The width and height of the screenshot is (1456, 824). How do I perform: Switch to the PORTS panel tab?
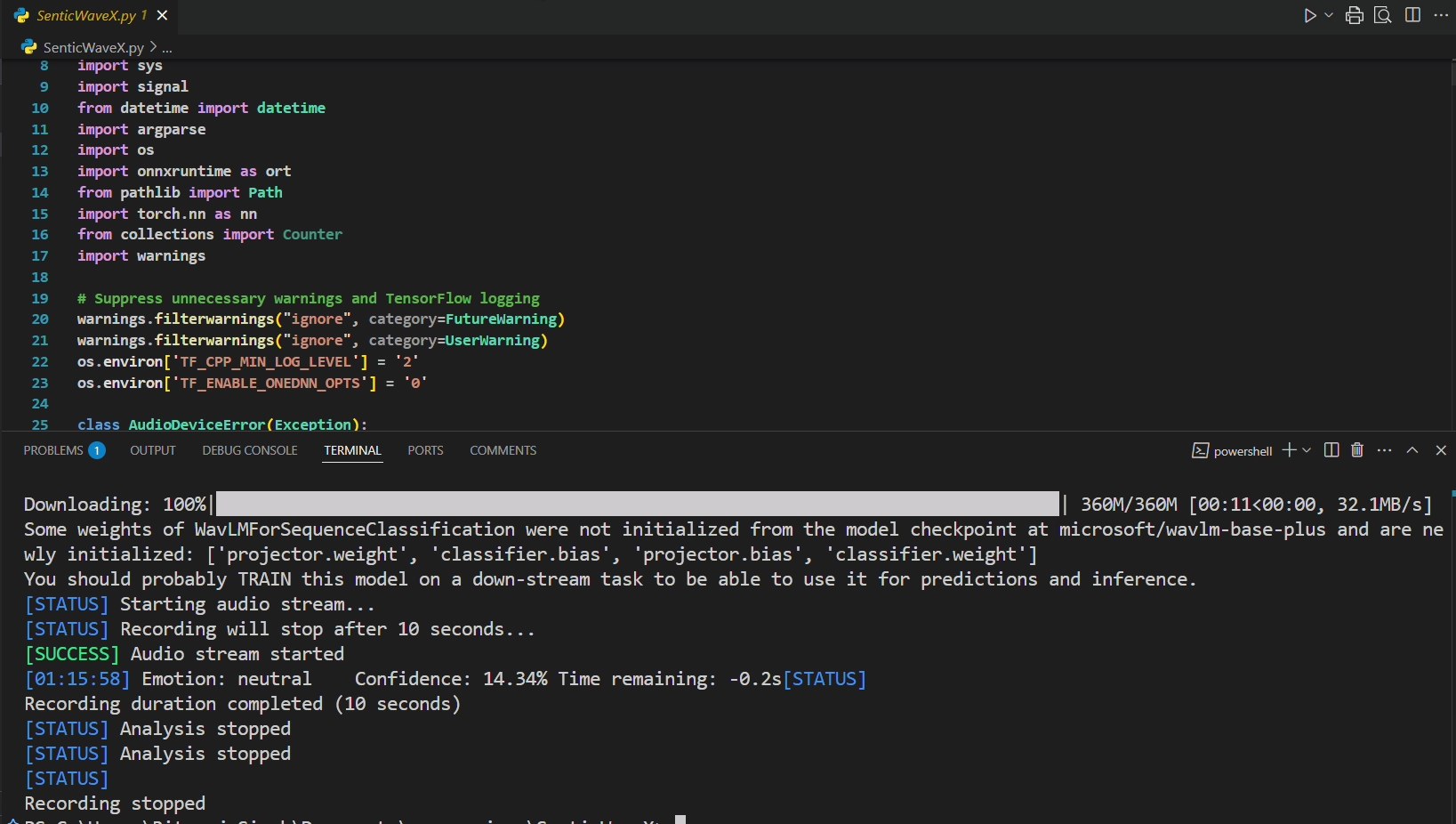click(x=425, y=450)
